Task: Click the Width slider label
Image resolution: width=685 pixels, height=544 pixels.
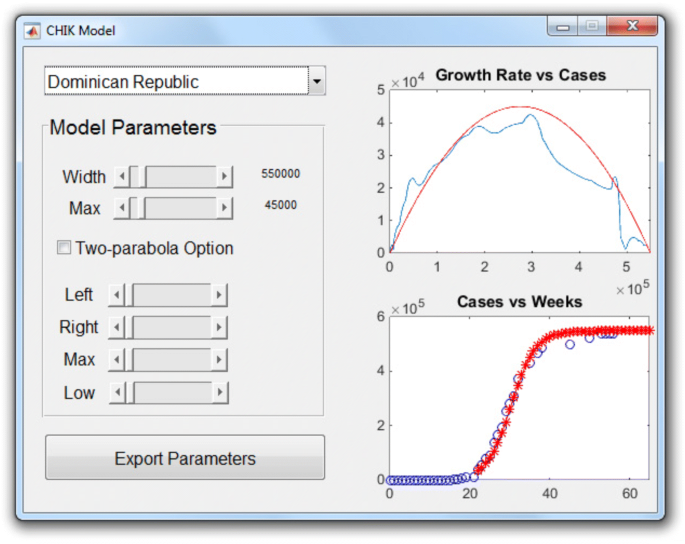Action: pyautogui.click(x=84, y=177)
